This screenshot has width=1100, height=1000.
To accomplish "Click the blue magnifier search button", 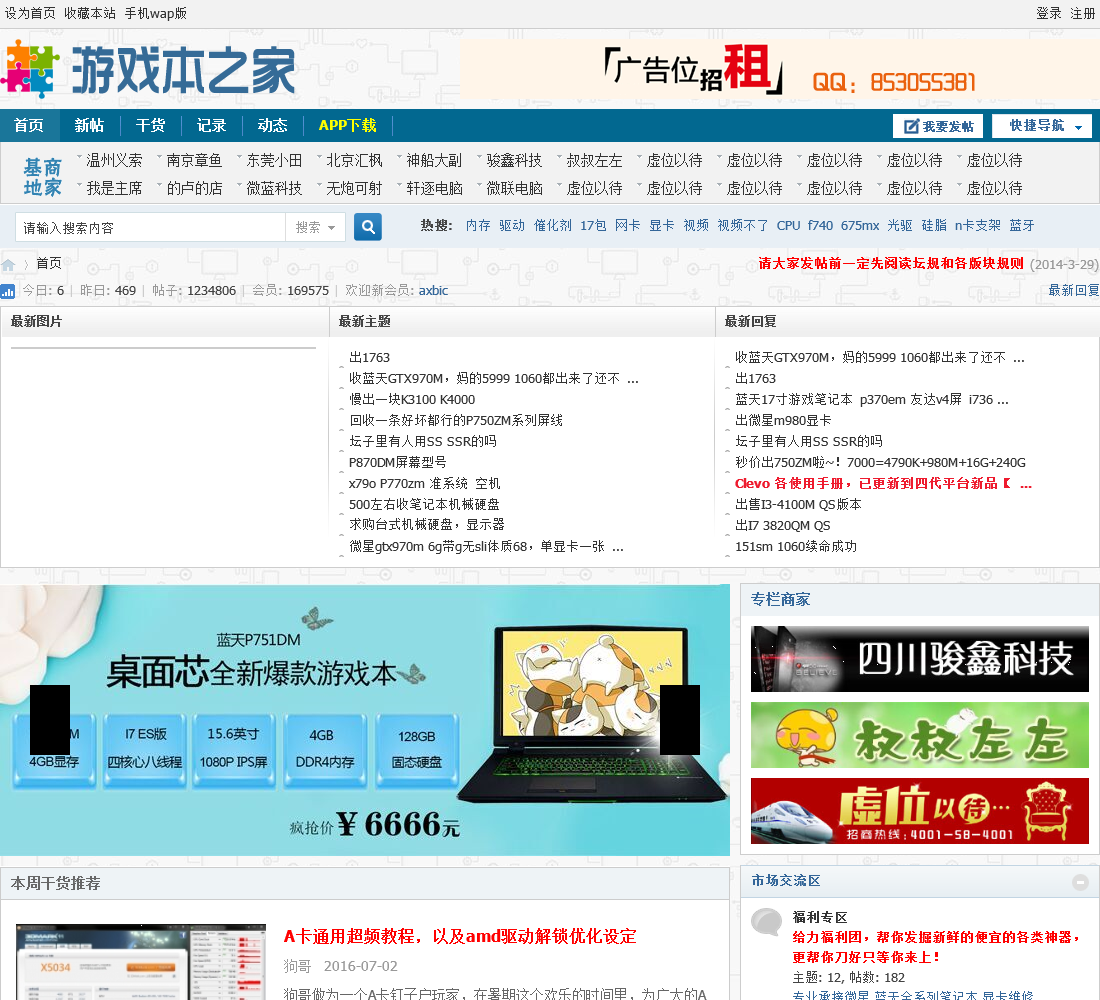I will (368, 227).
